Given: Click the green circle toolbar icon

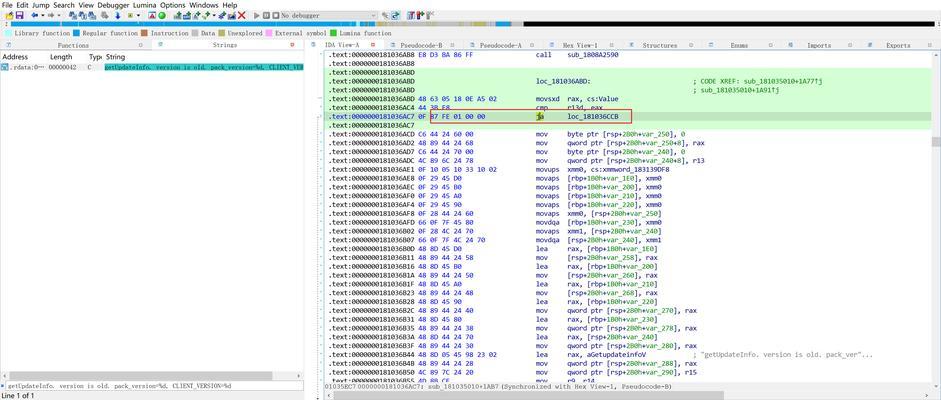Looking at the screenshot, I should 161,15.
